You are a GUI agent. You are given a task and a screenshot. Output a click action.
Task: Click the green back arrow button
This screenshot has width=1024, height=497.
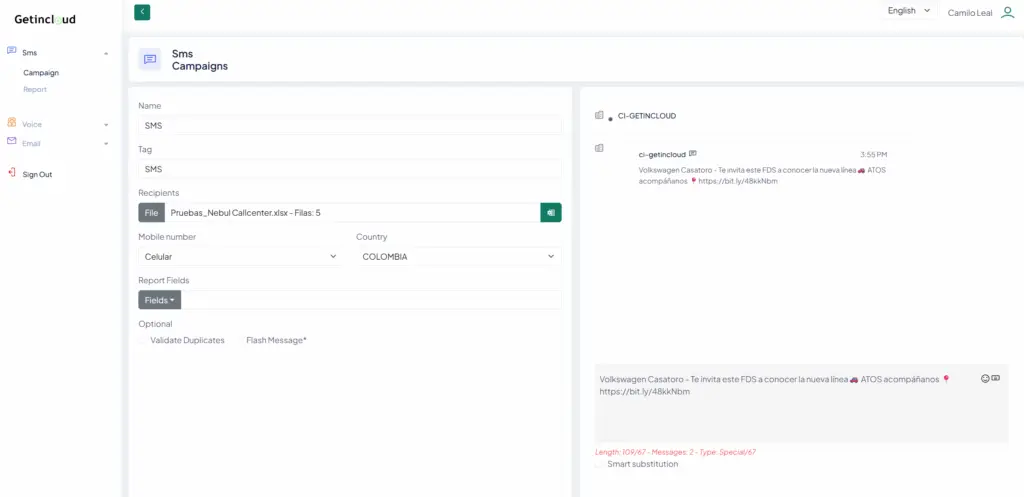tap(142, 12)
